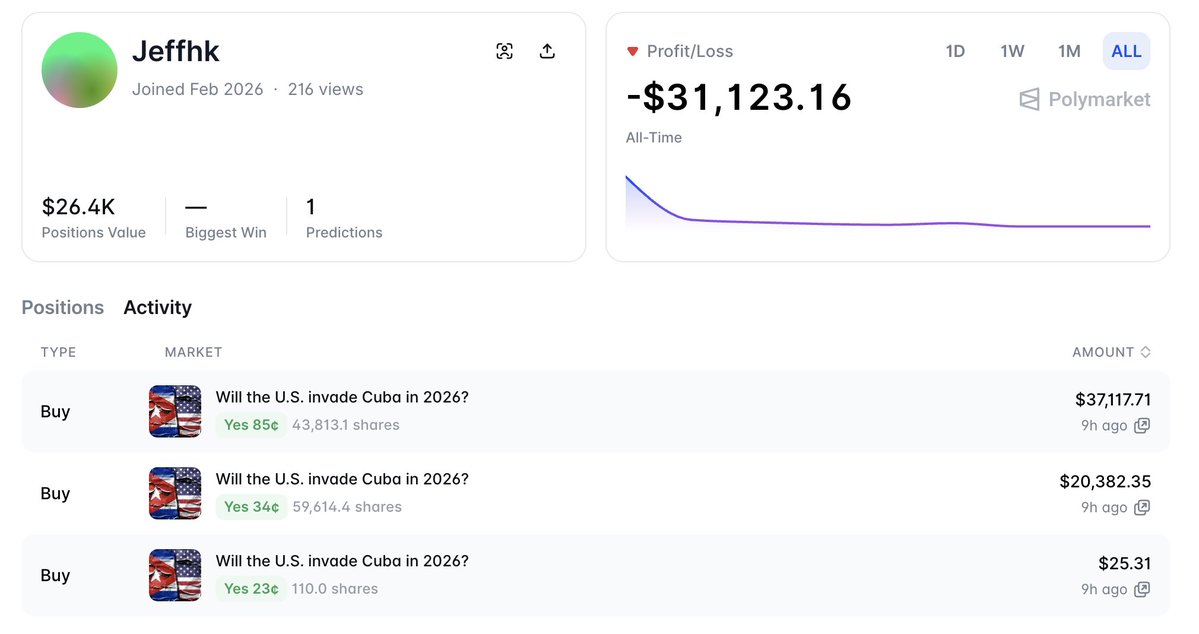Open first 'Will the U.S. invade Cuba' market

click(x=342, y=397)
